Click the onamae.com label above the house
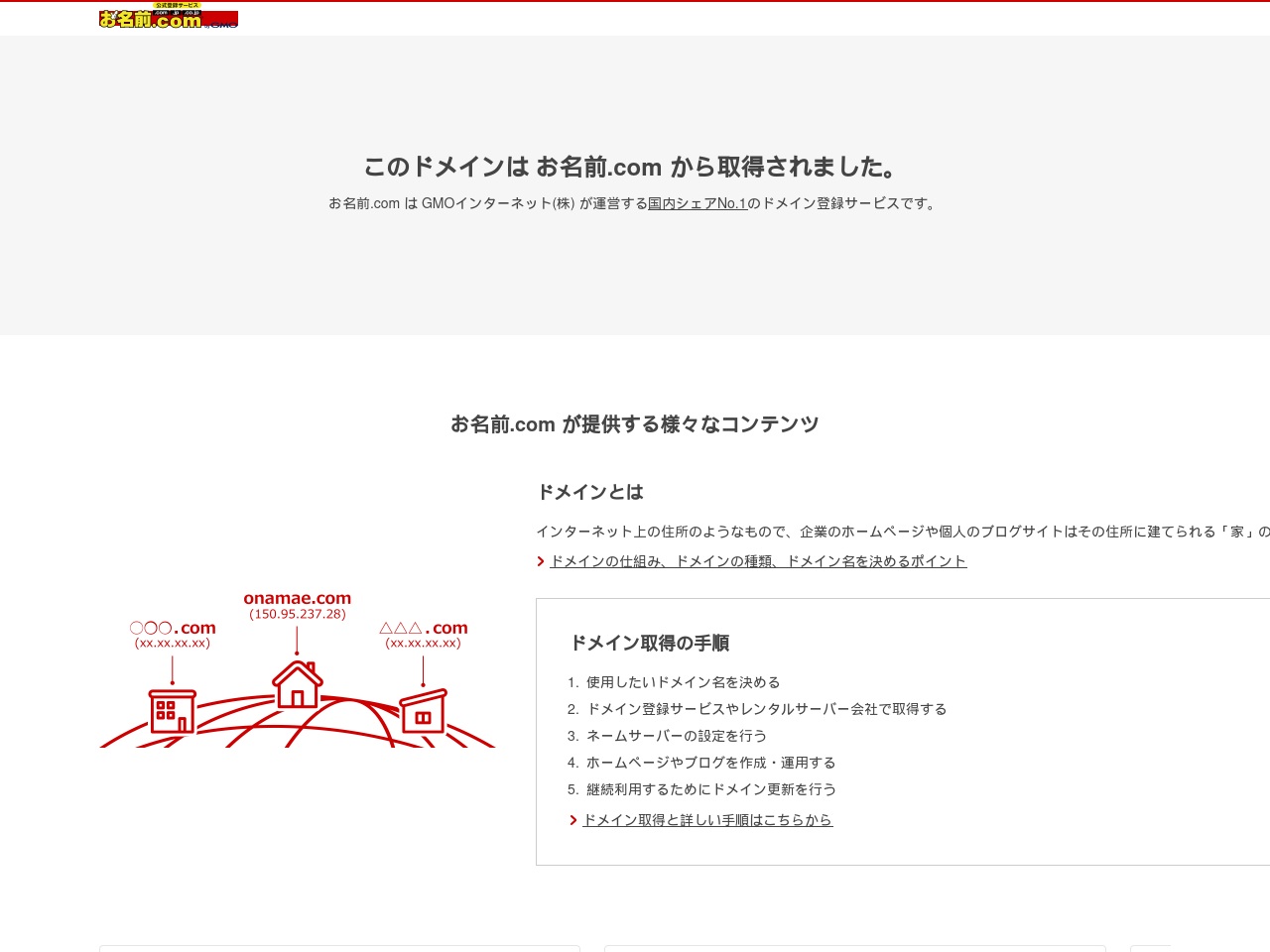 tap(298, 598)
